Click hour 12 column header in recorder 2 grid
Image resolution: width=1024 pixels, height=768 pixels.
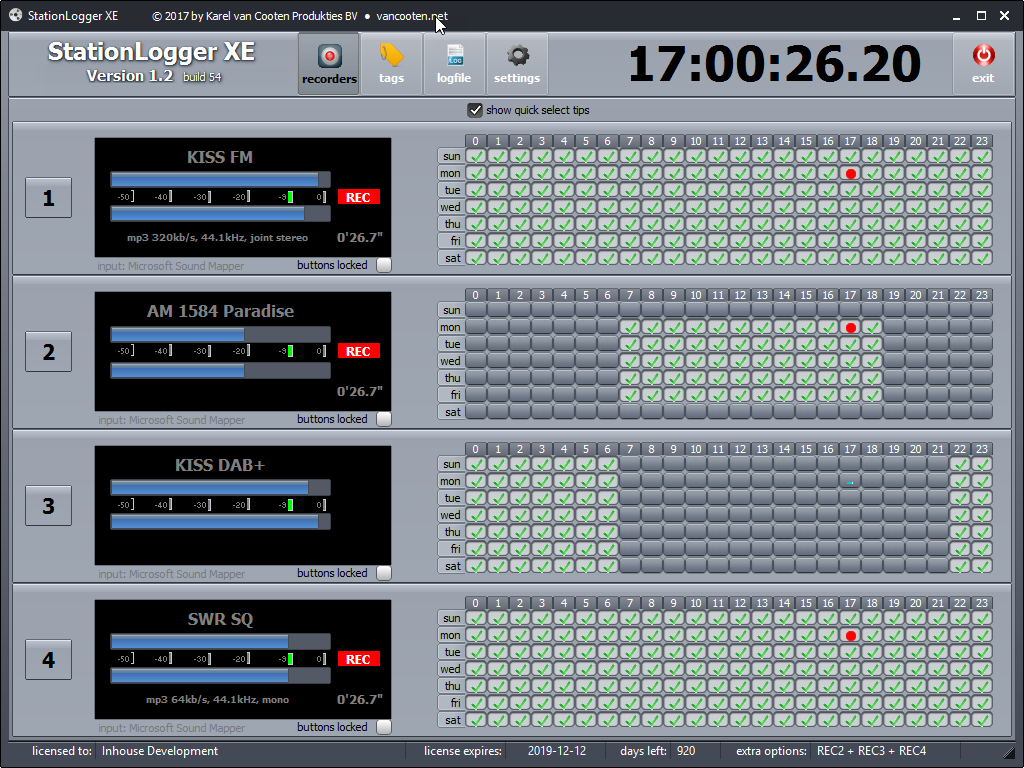click(x=740, y=295)
